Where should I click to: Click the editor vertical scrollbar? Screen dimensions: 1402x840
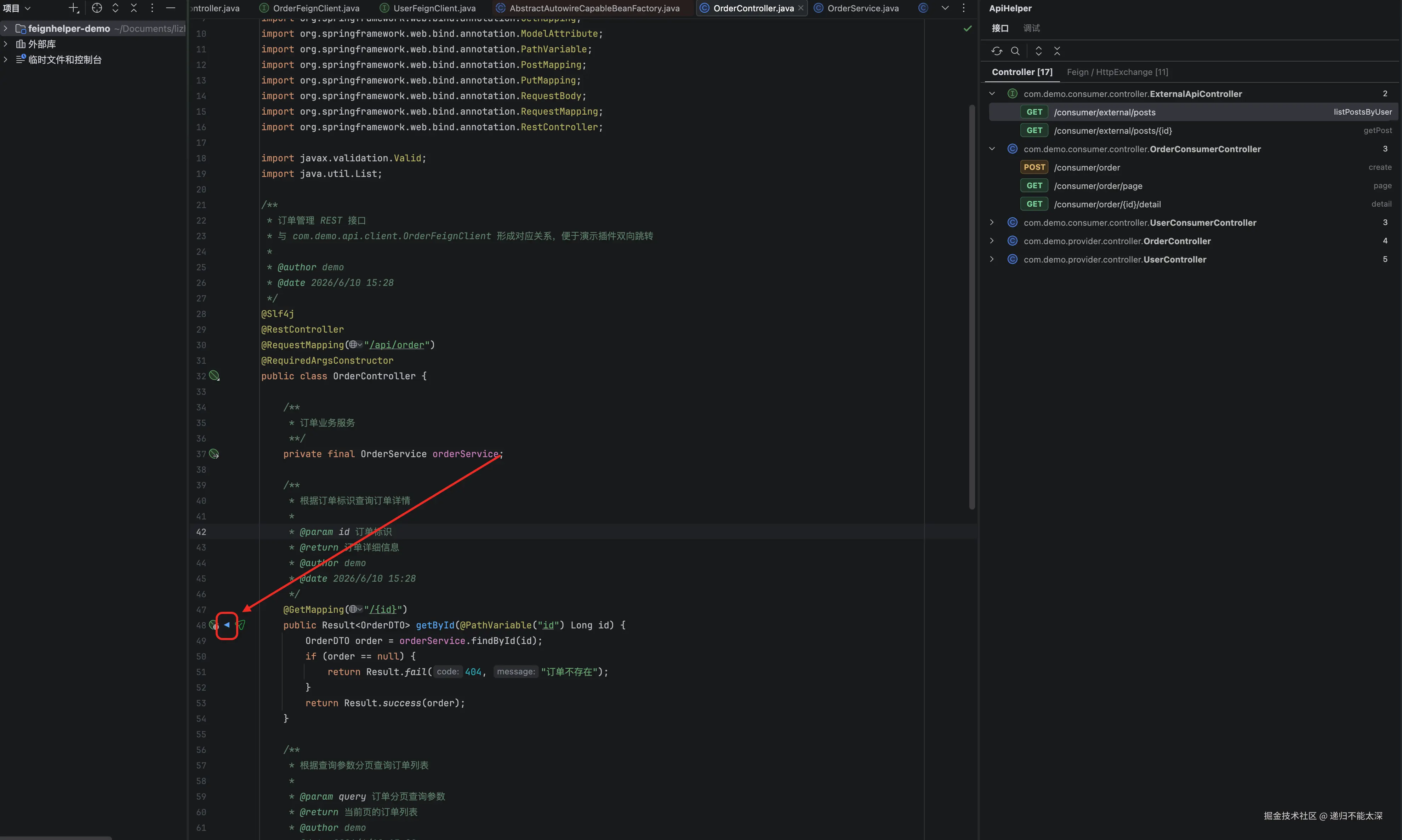click(x=972, y=307)
